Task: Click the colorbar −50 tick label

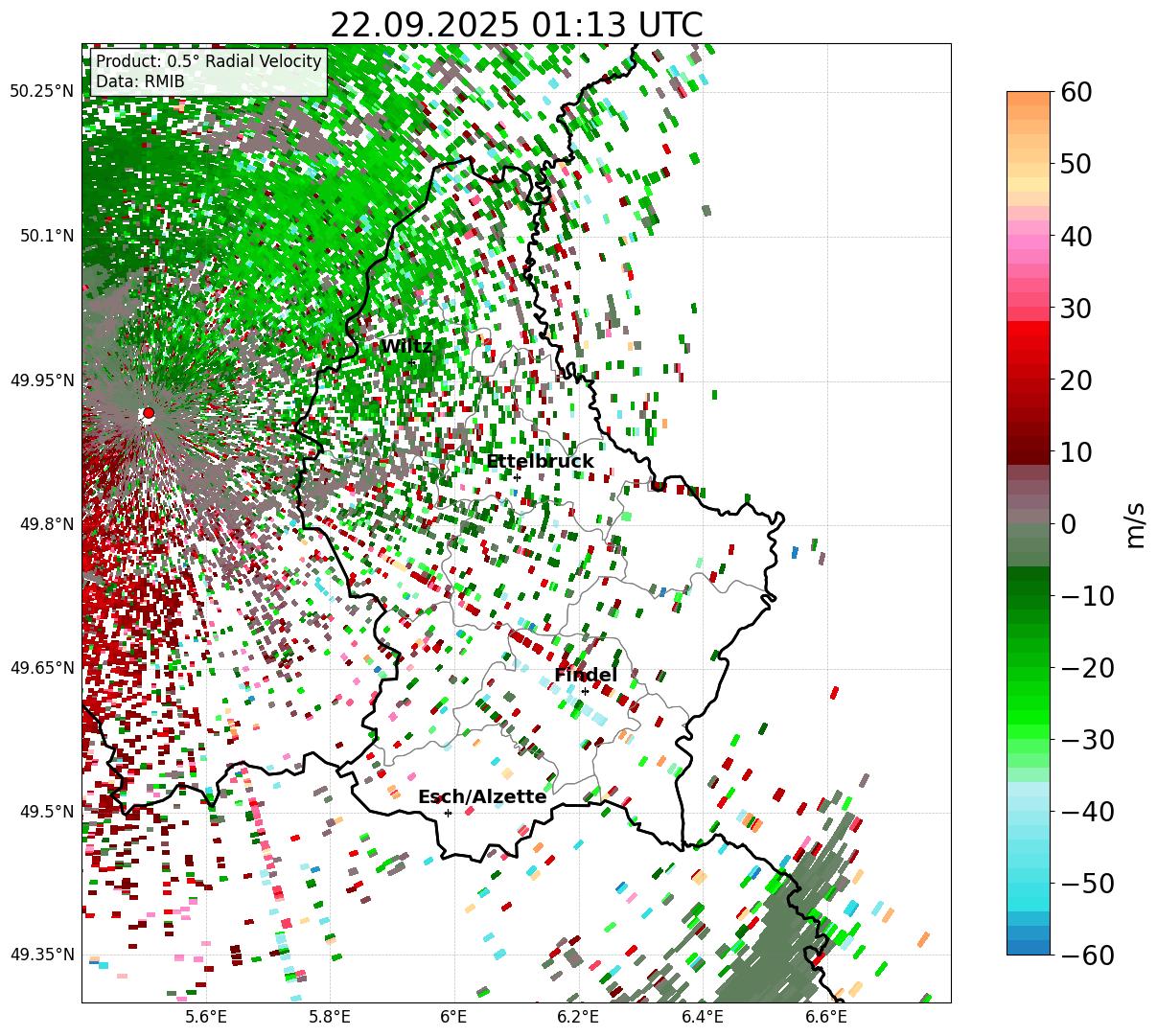Action: click(1086, 883)
